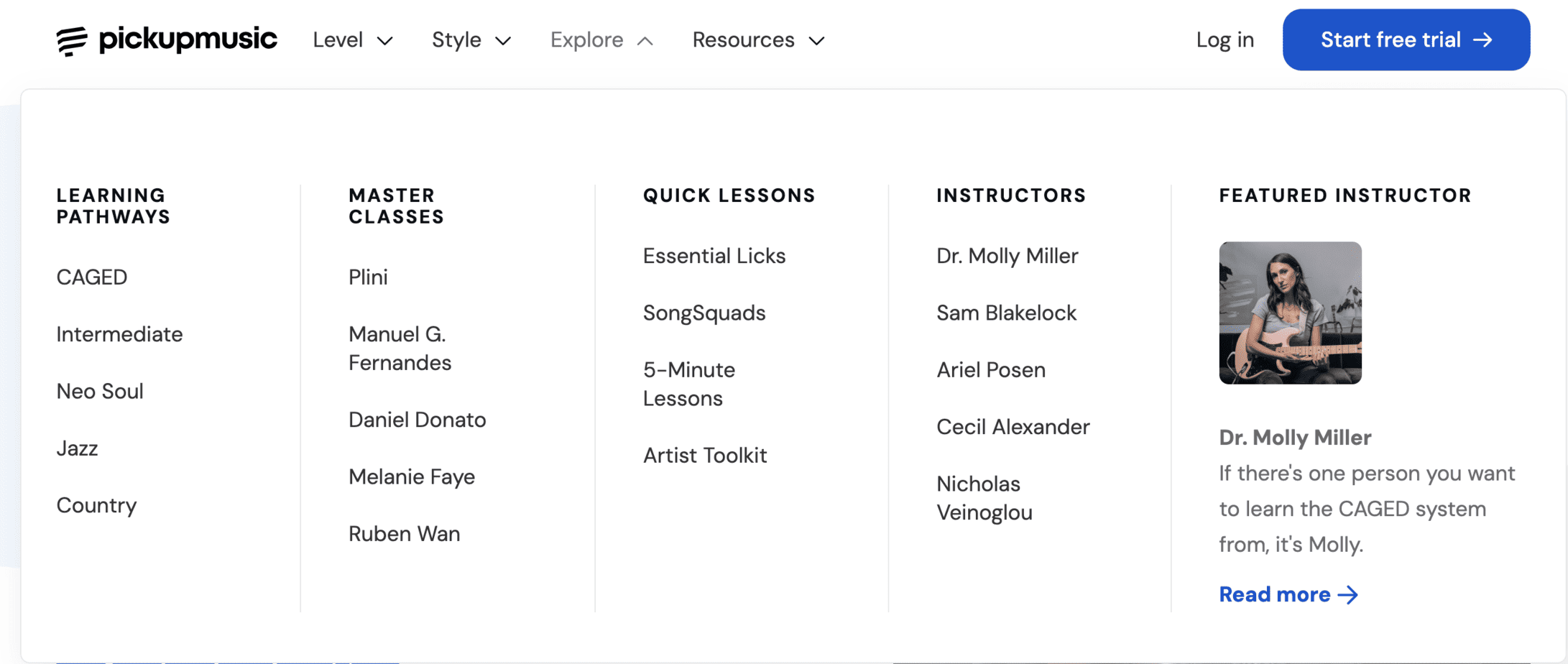Start a free trial
The height and width of the screenshot is (664, 1568).
1405,40
